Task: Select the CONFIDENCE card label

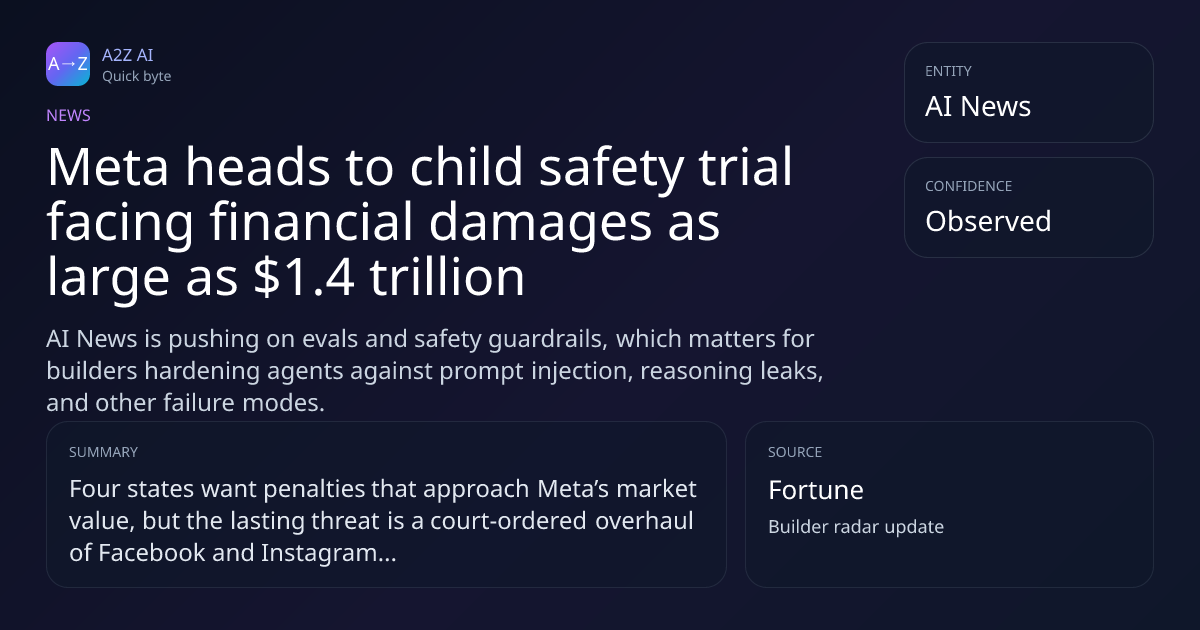Action: pyautogui.click(x=968, y=186)
